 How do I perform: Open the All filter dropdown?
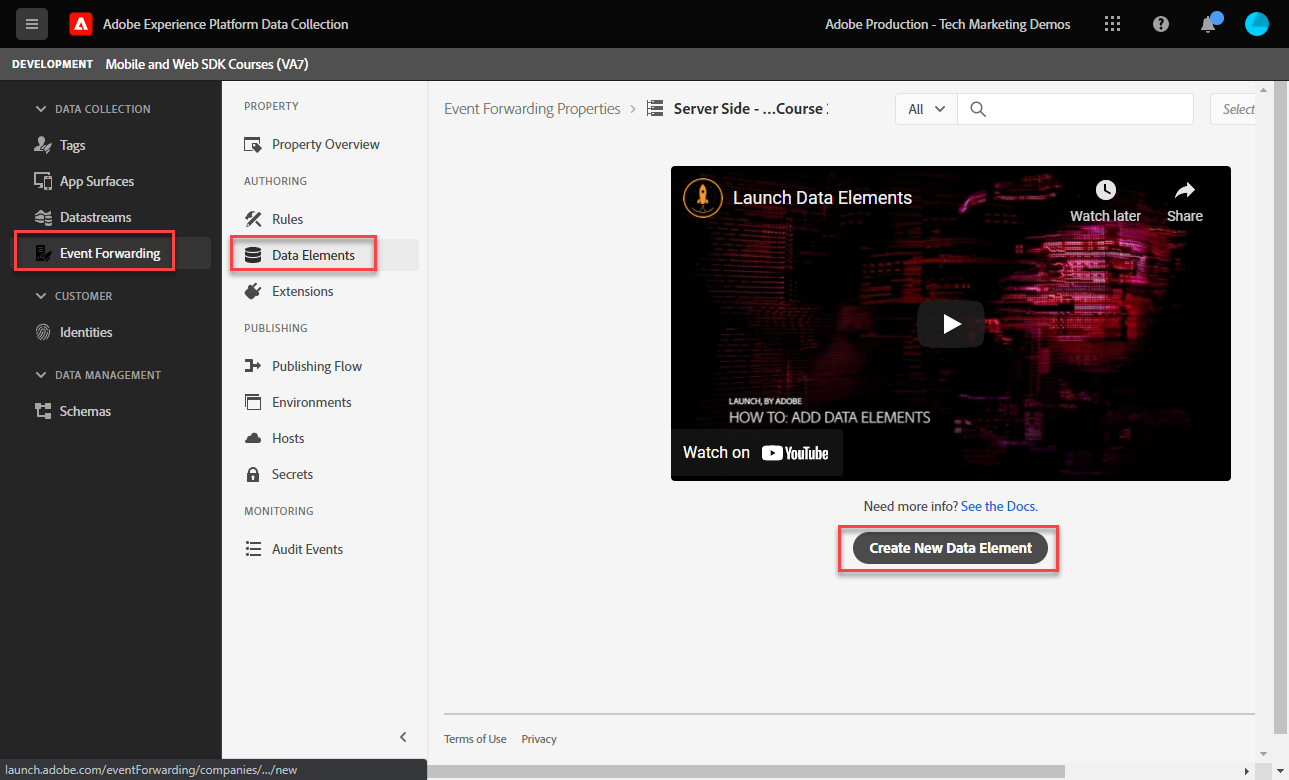tap(926, 109)
